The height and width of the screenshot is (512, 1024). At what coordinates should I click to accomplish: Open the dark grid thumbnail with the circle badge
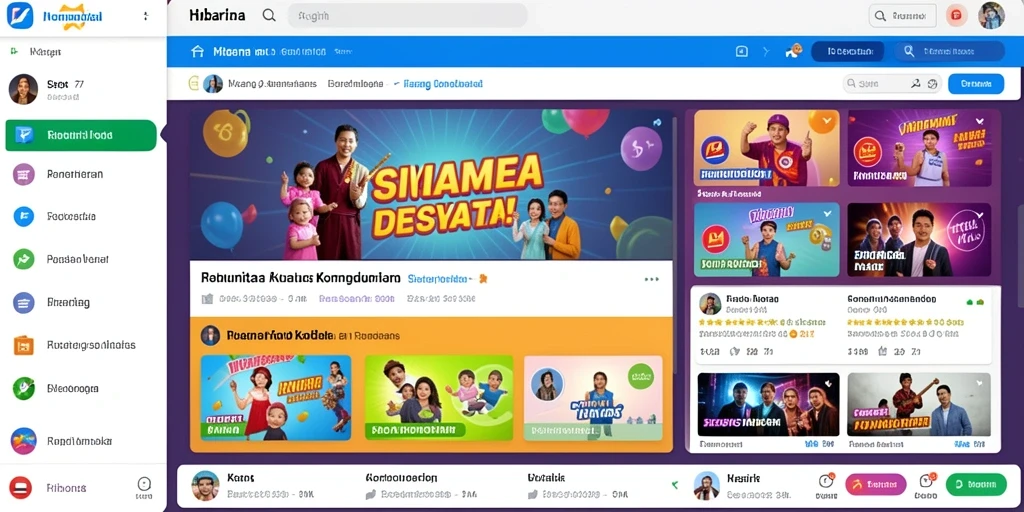tap(919, 240)
